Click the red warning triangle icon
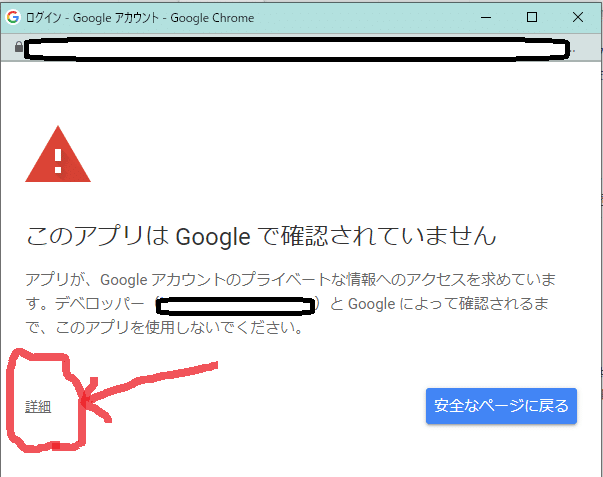This screenshot has width=603, height=477. click(58, 155)
